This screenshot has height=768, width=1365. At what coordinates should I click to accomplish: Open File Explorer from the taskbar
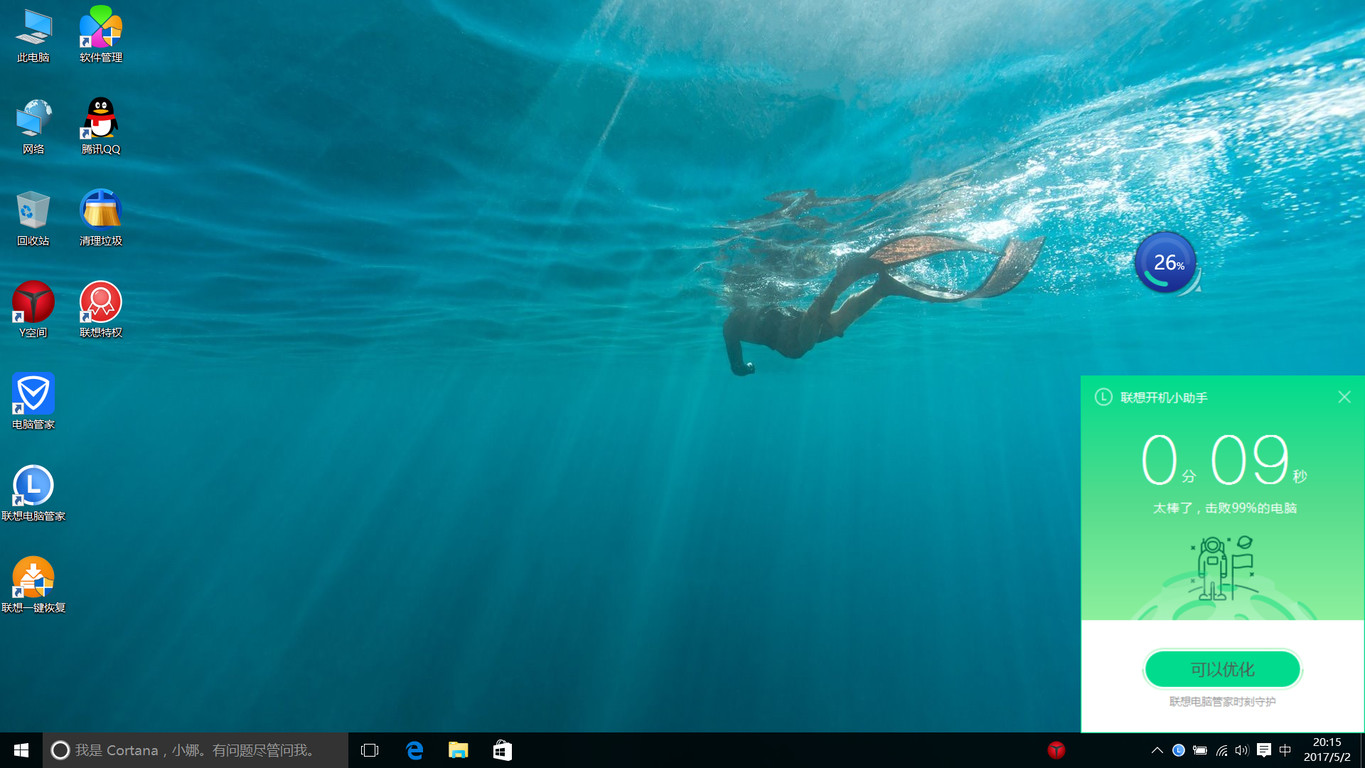458,750
